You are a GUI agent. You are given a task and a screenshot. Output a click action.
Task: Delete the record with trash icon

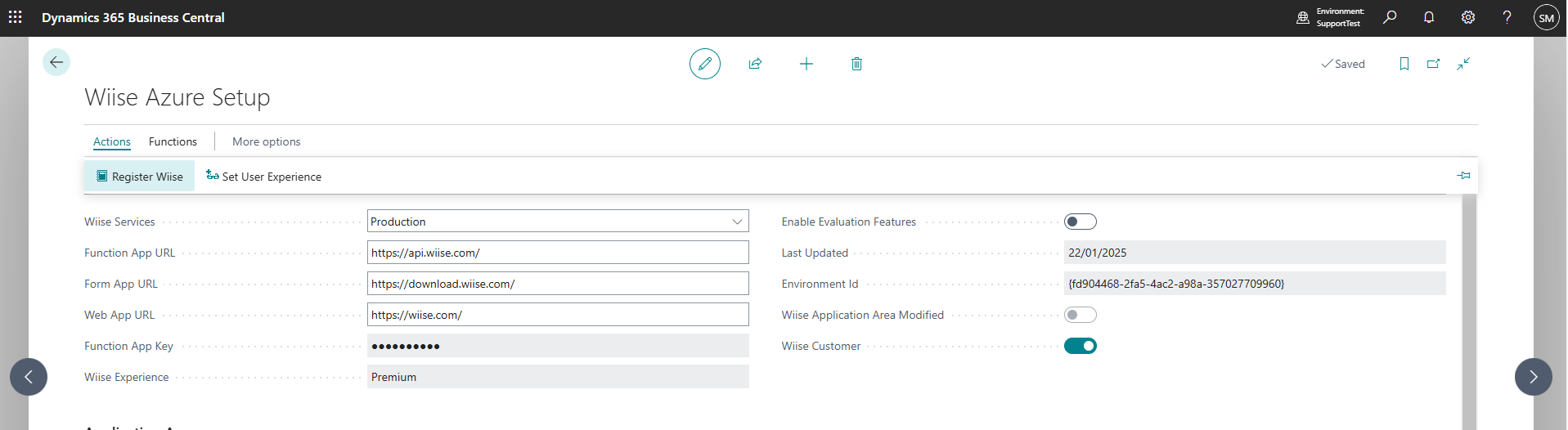click(x=856, y=64)
